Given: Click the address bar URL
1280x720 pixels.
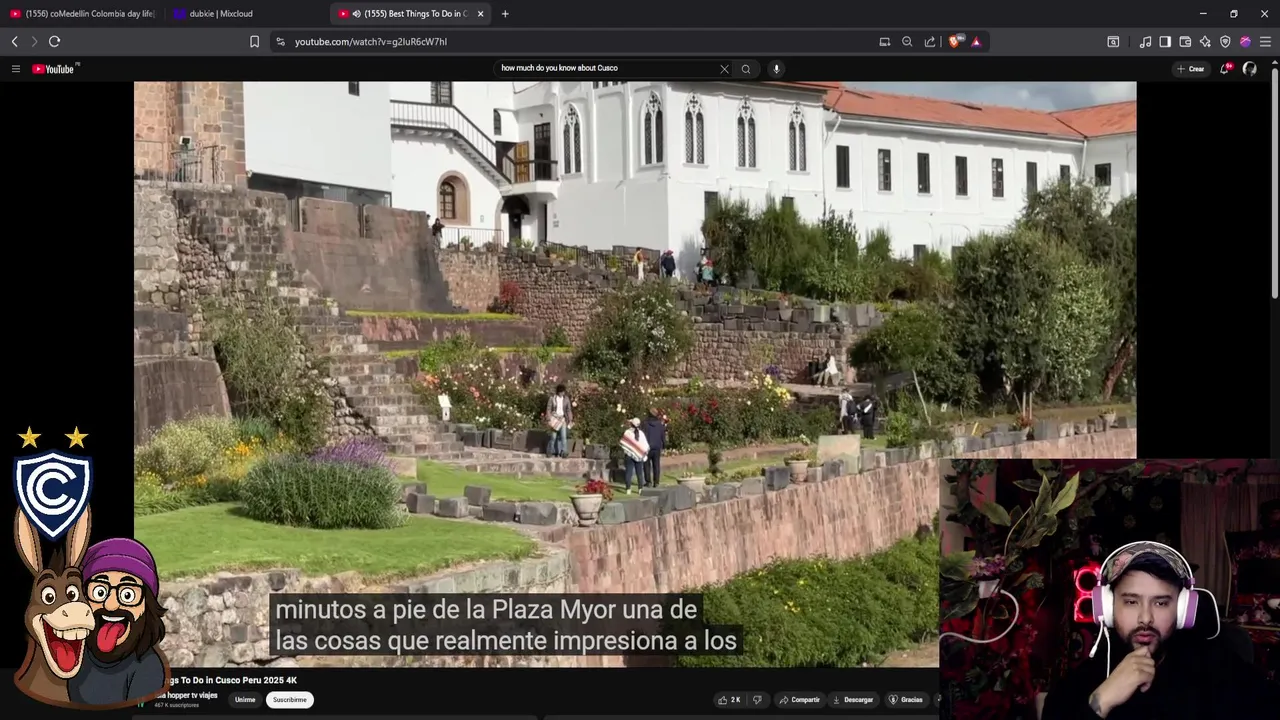Looking at the screenshot, I should click(x=371, y=42).
